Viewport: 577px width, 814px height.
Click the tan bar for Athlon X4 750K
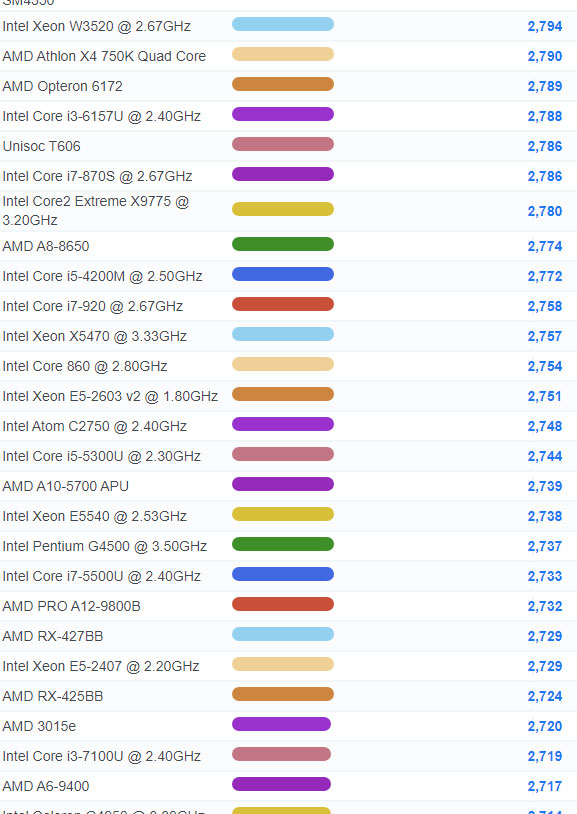(x=283, y=54)
